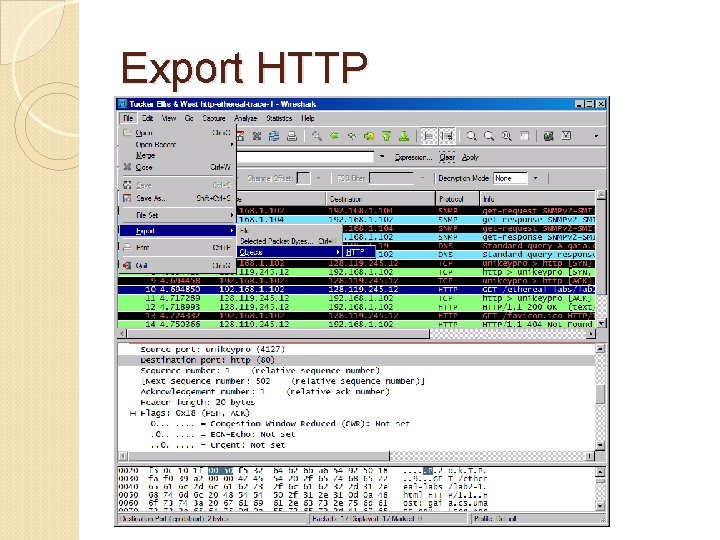The width and height of the screenshot is (720, 540).
Task: Reset zoom to normal size icon
Action: click(x=506, y=136)
